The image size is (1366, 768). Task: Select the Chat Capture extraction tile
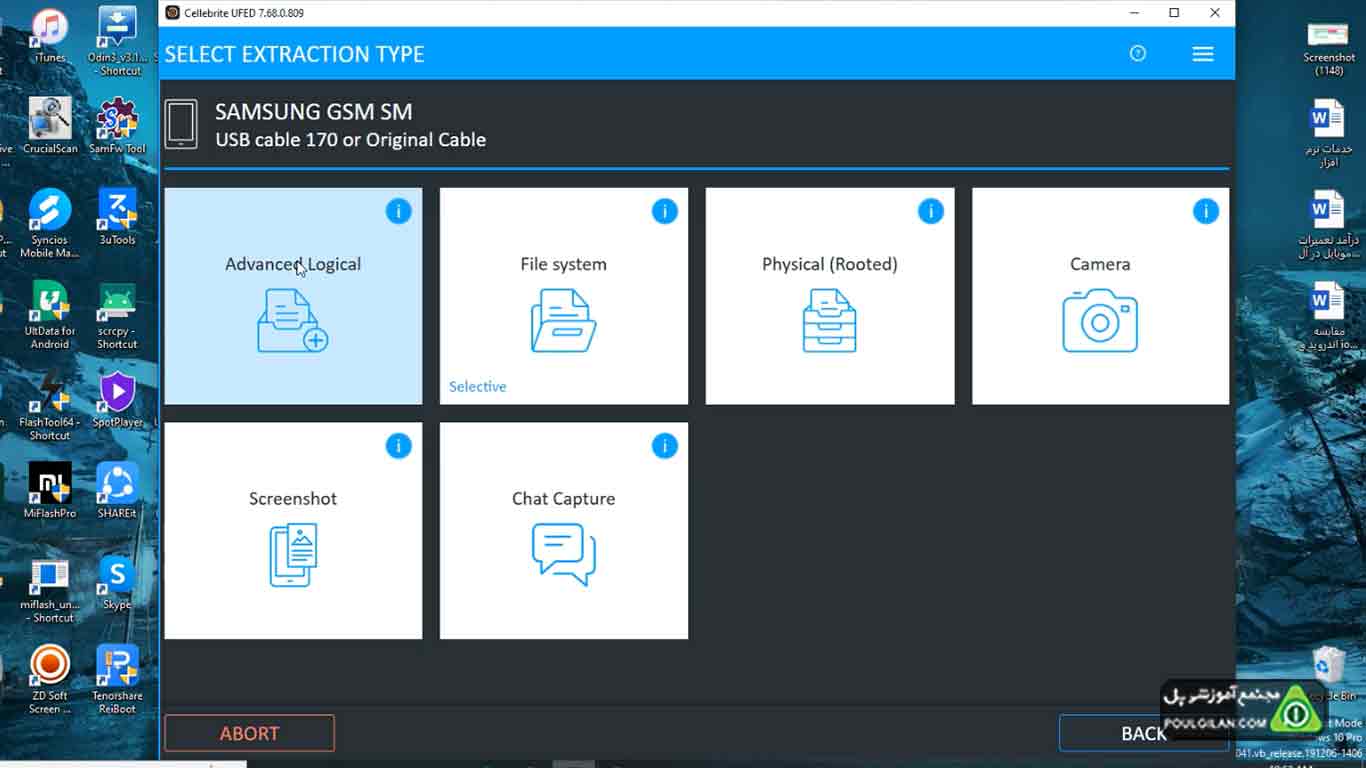(564, 530)
